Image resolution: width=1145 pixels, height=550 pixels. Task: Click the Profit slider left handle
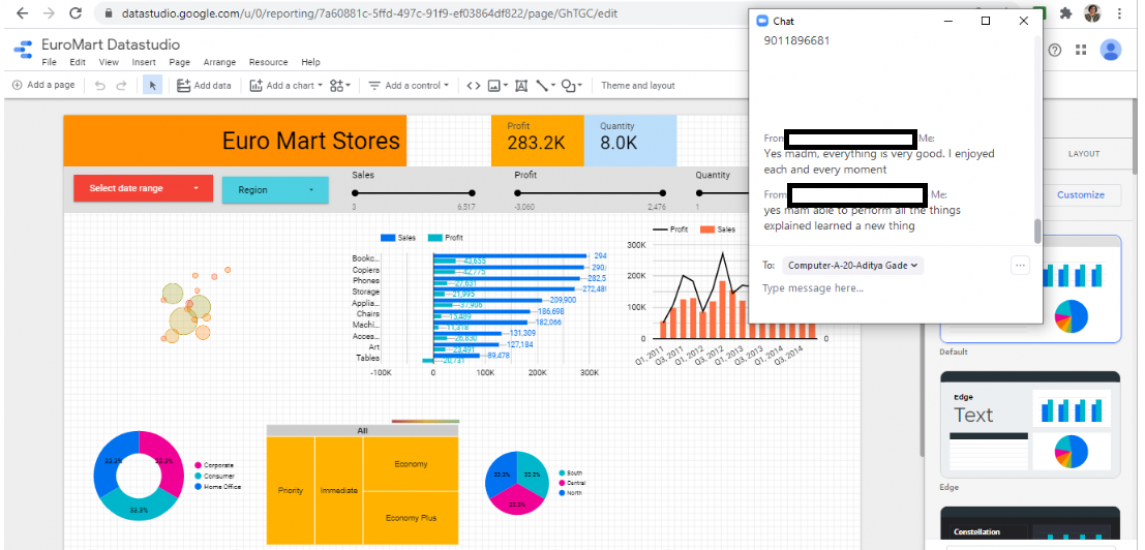tap(518, 193)
